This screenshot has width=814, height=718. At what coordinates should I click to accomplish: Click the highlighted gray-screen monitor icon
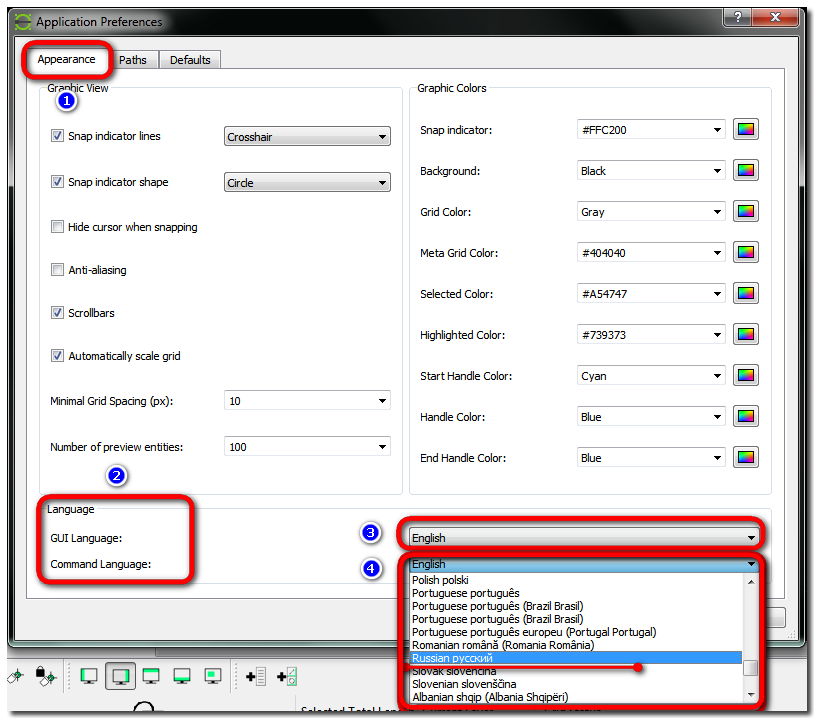pyautogui.click(x=120, y=676)
